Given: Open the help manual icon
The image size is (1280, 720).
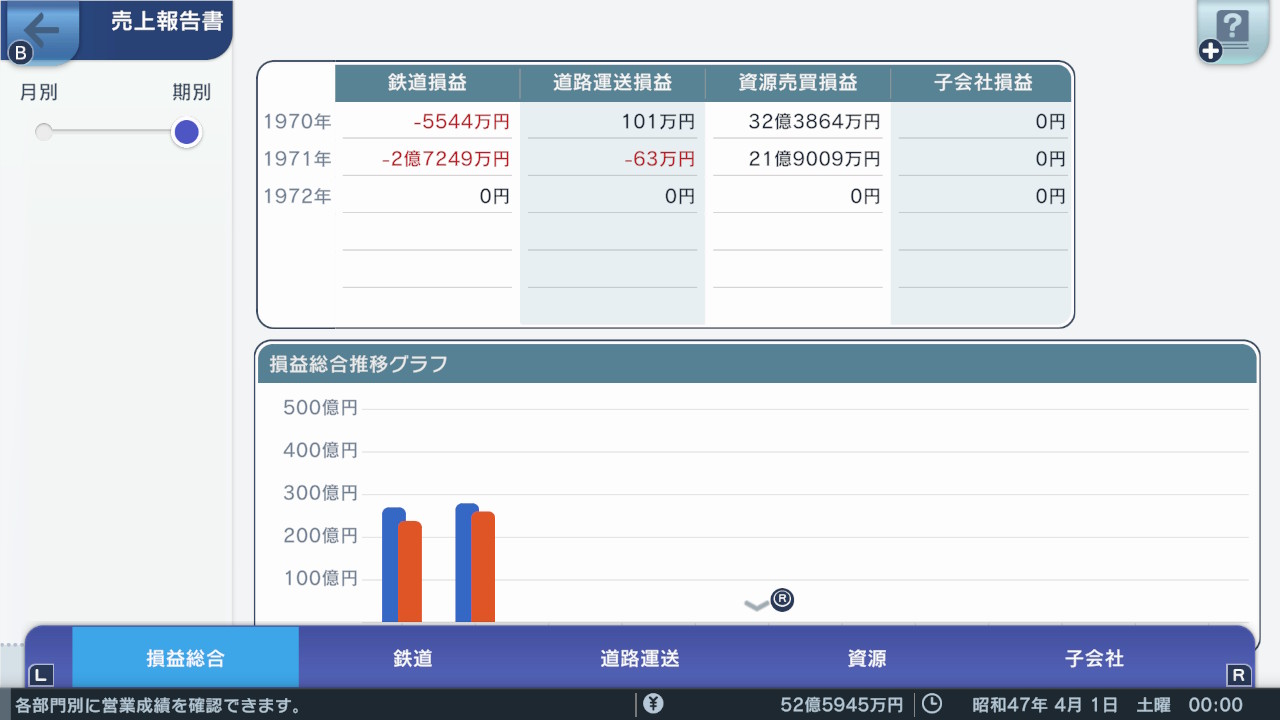Looking at the screenshot, I should [1233, 32].
